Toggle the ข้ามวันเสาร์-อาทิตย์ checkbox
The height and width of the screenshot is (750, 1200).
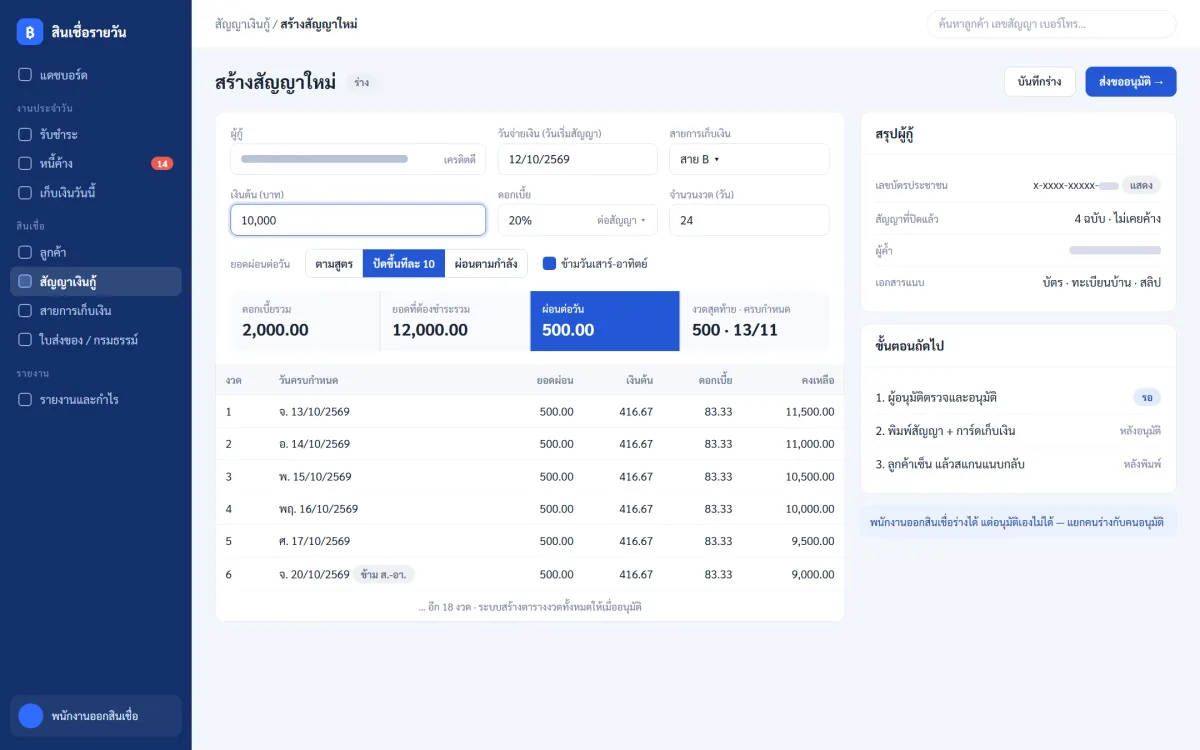(x=549, y=264)
